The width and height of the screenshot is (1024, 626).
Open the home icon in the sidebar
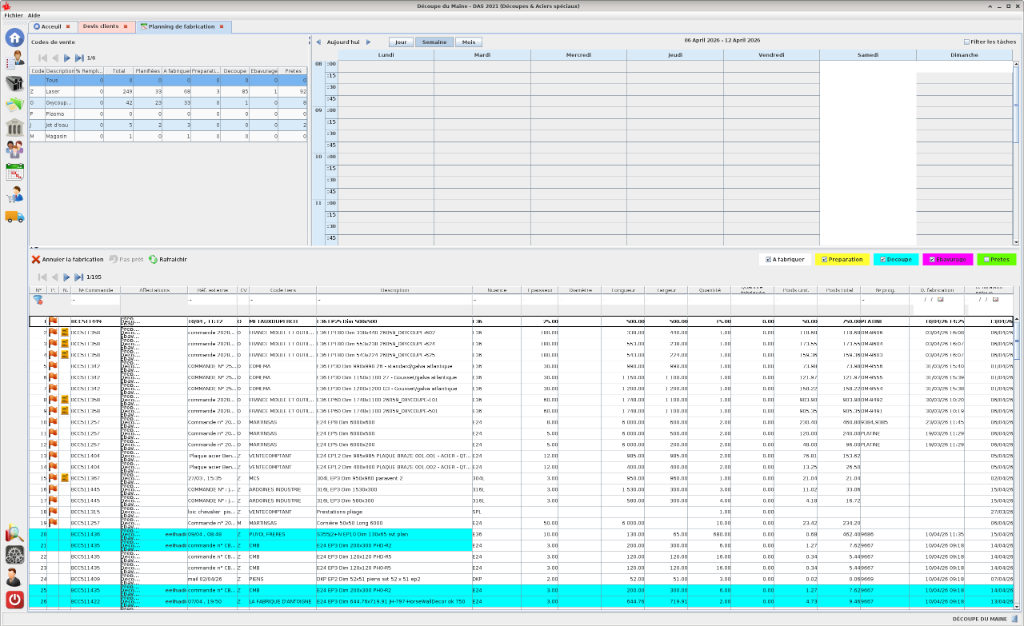(x=14, y=37)
